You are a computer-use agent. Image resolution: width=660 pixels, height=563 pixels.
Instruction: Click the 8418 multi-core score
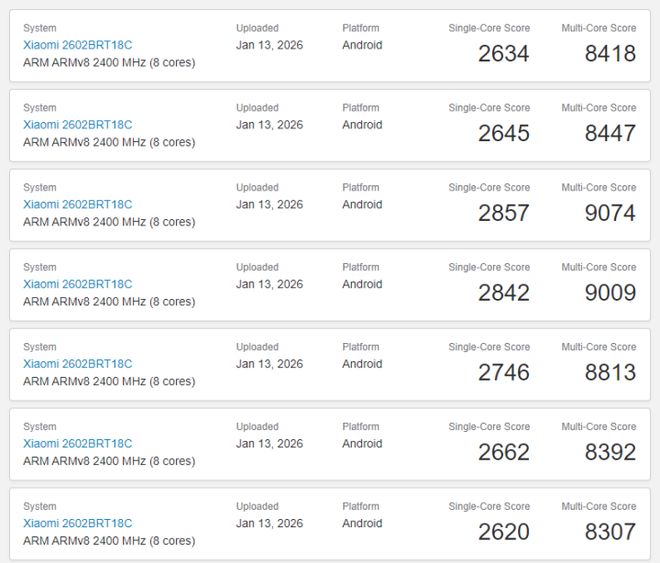pos(610,53)
